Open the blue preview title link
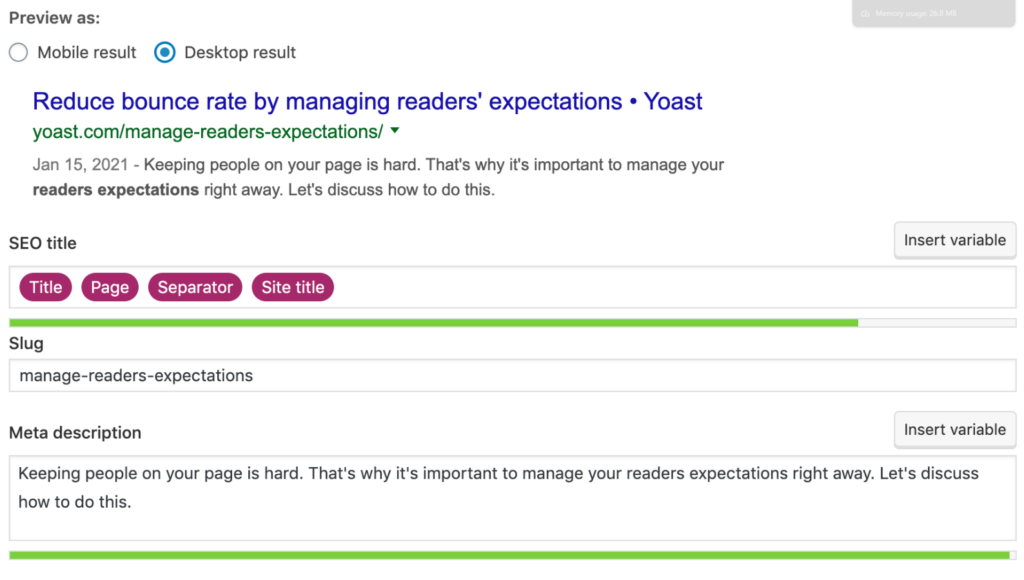The height and width of the screenshot is (580, 1024). [x=367, y=101]
